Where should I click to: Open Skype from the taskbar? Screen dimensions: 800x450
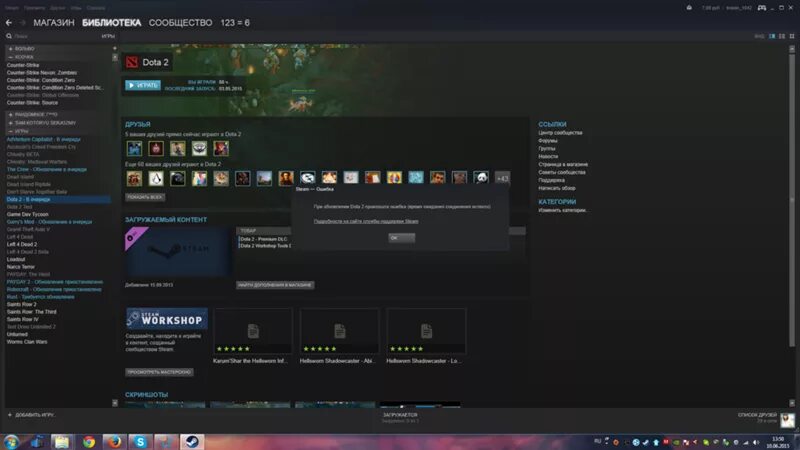point(140,442)
